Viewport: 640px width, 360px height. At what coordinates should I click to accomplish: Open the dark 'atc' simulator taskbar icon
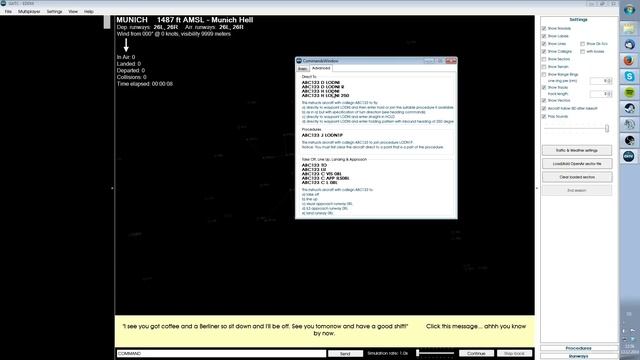tap(629, 156)
